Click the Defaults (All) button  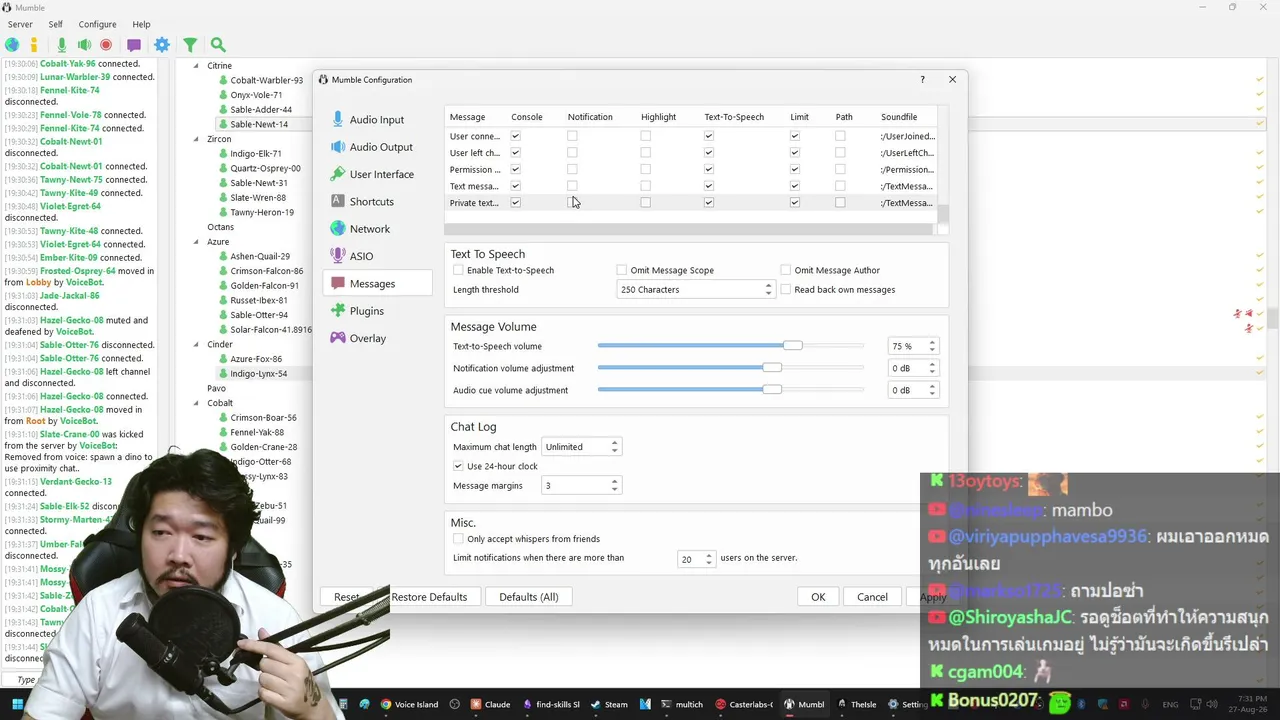click(x=529, y=597)
